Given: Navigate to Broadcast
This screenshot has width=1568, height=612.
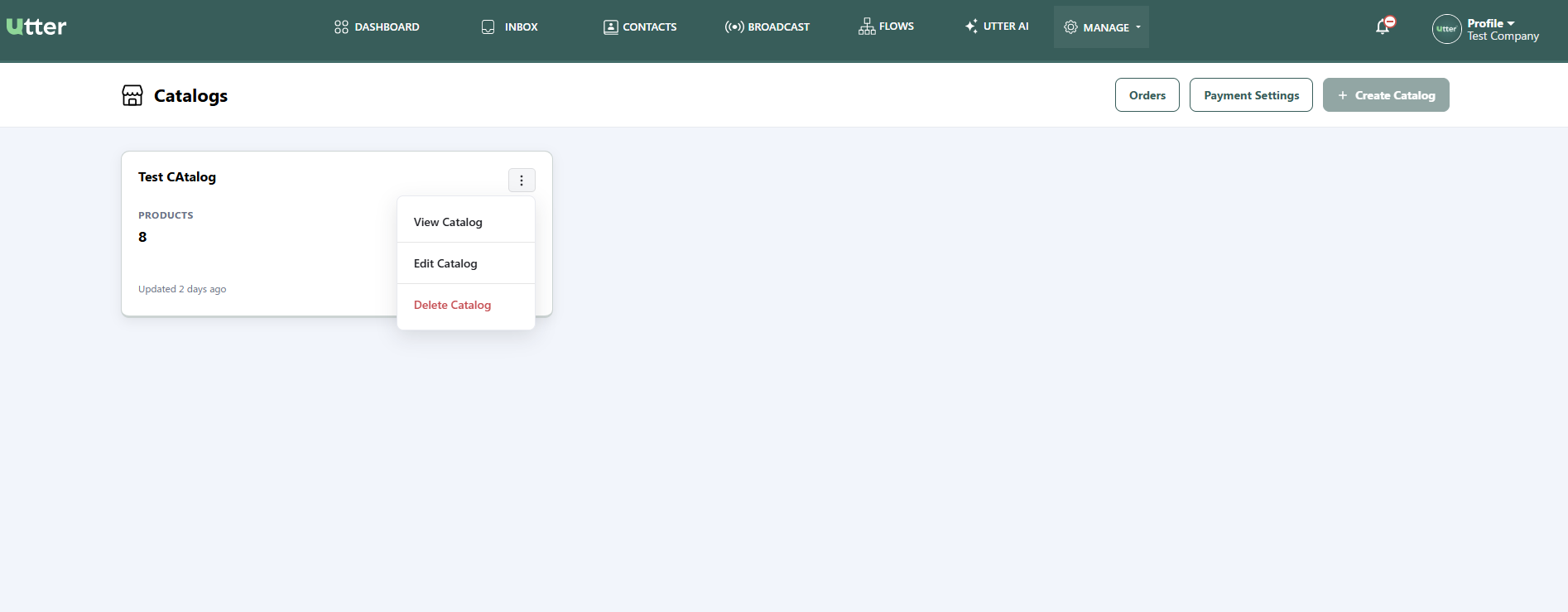Looking at the screenshot, I should (x=767, y=27).
